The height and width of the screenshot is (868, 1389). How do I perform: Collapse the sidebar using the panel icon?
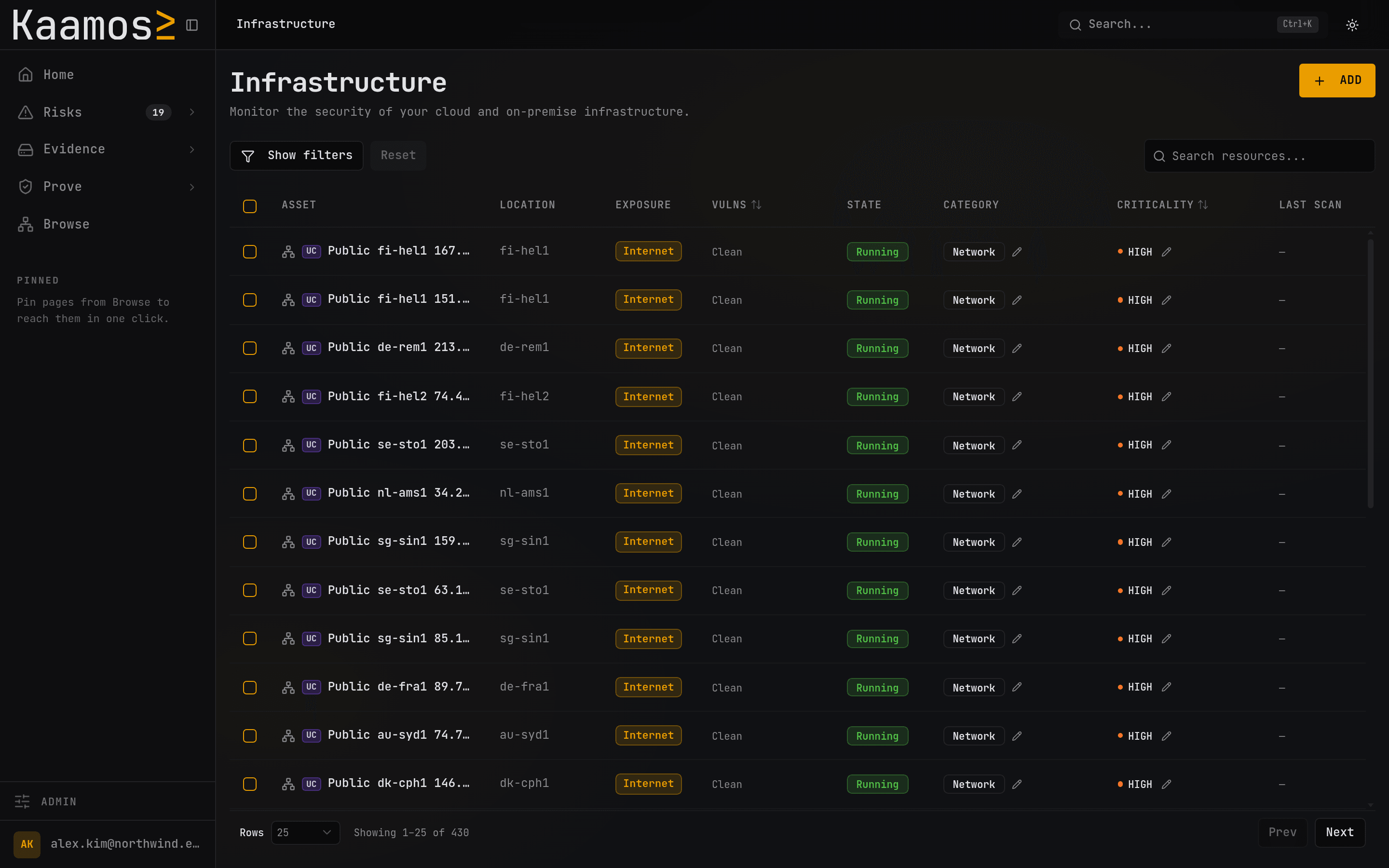pos(192,25)
